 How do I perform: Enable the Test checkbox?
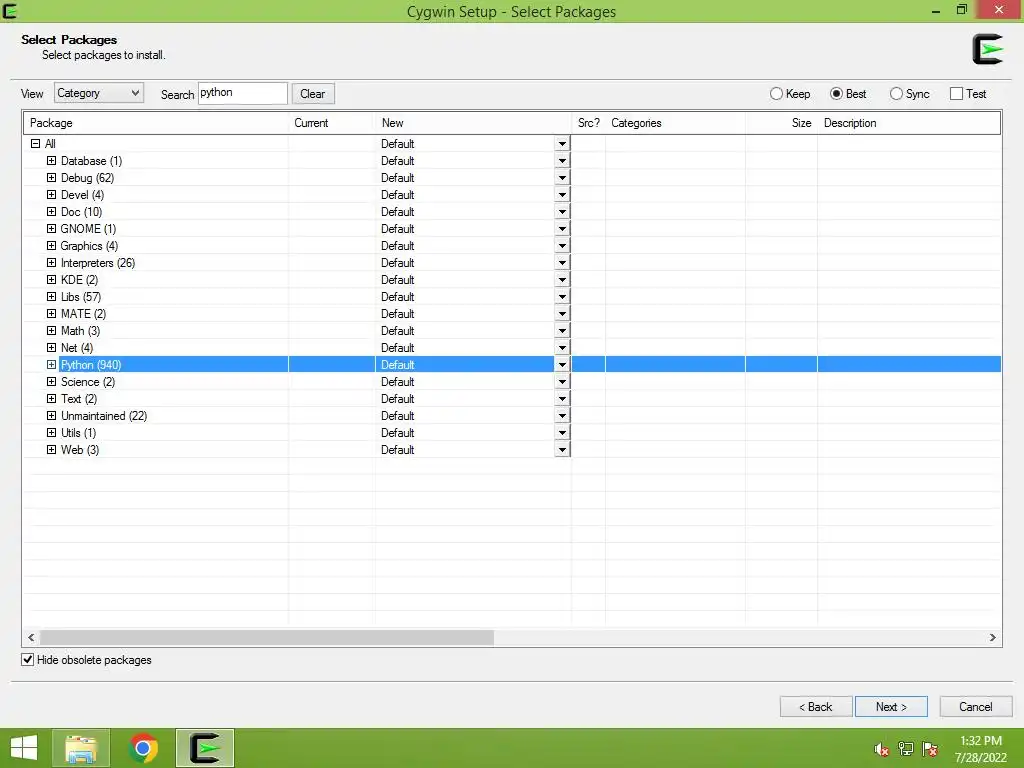956,93
